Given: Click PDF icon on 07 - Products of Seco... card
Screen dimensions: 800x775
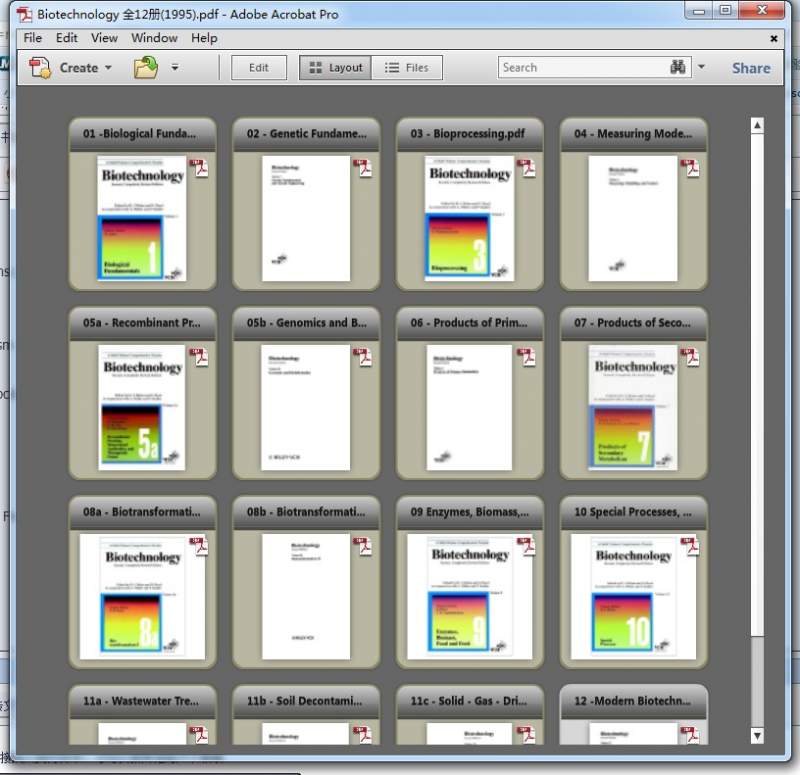Looking at the screenshot, I should tap(690, 357).
